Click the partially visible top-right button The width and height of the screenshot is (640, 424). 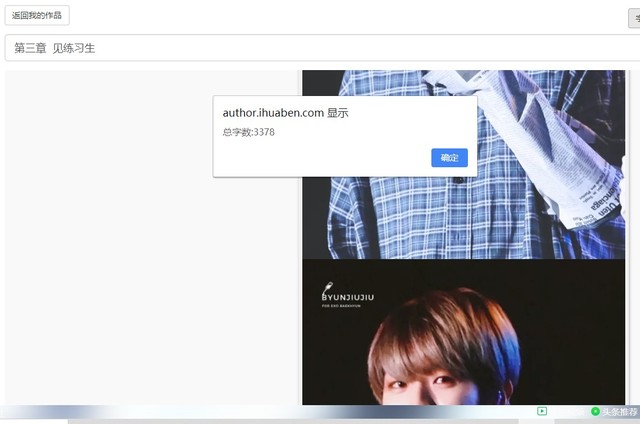(x=634, y=18)
